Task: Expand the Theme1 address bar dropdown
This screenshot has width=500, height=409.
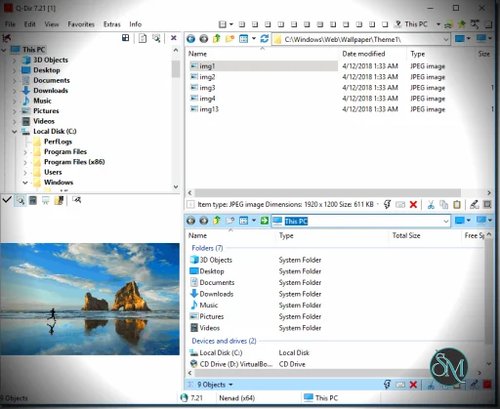Action: point(446,39)
